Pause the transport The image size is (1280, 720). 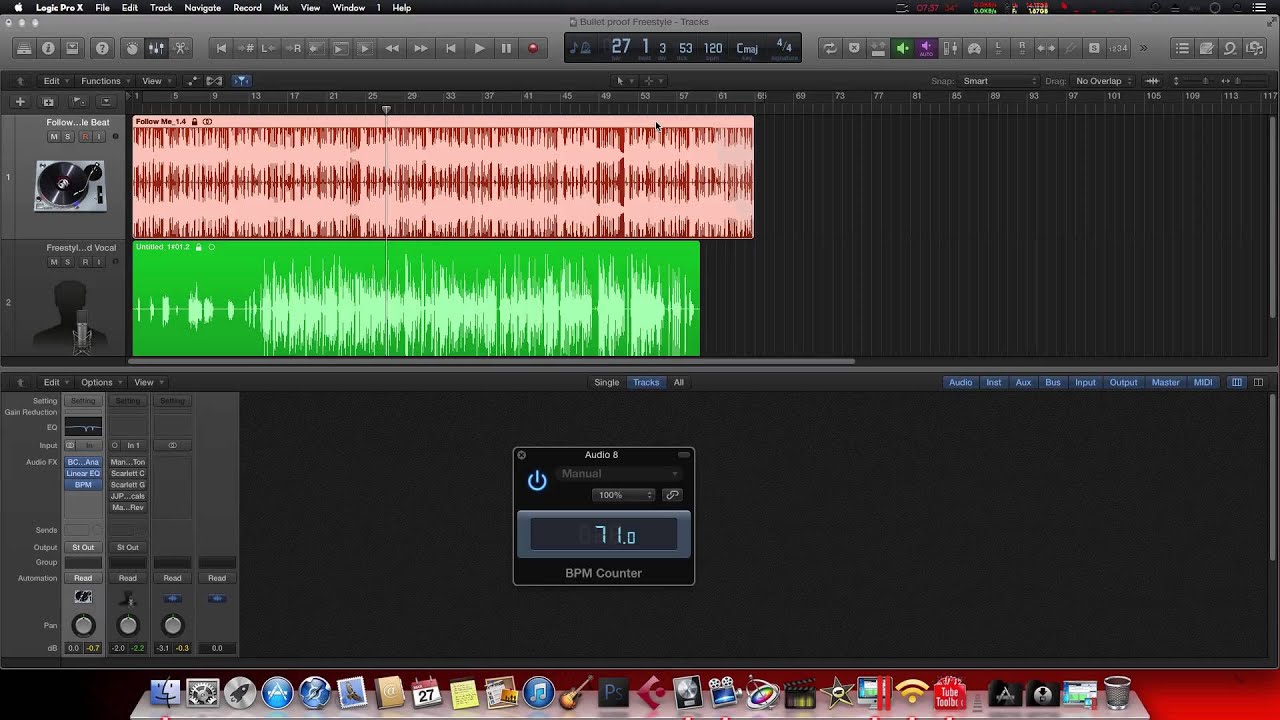point(506,48)
